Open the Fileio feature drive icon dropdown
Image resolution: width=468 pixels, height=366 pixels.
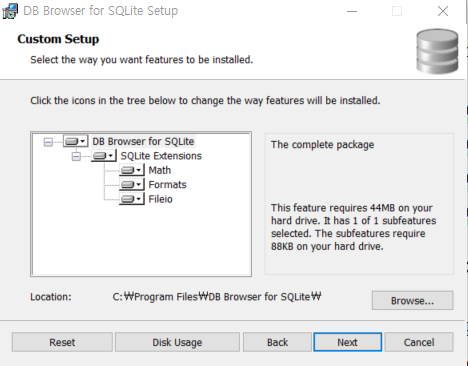pos(132,199)
